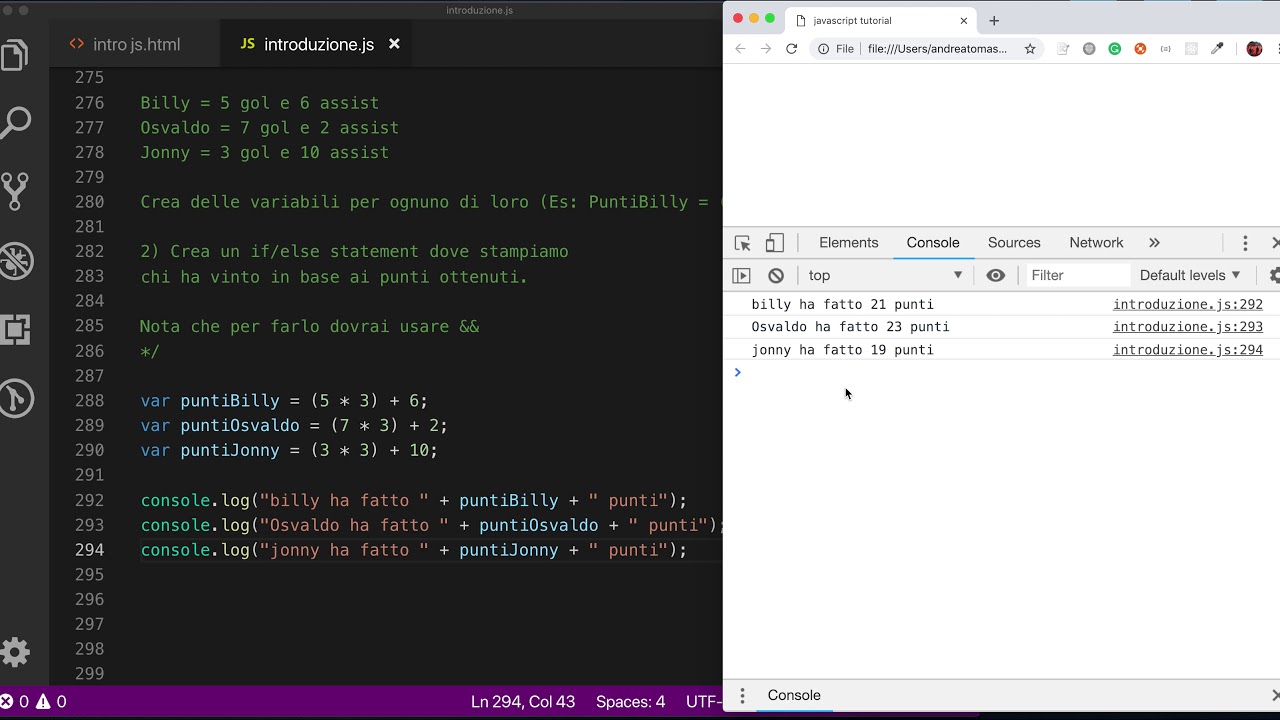Click the Spaces: 4 indentation setting
Screen dimensions: 1280x720
pos(630,702)
